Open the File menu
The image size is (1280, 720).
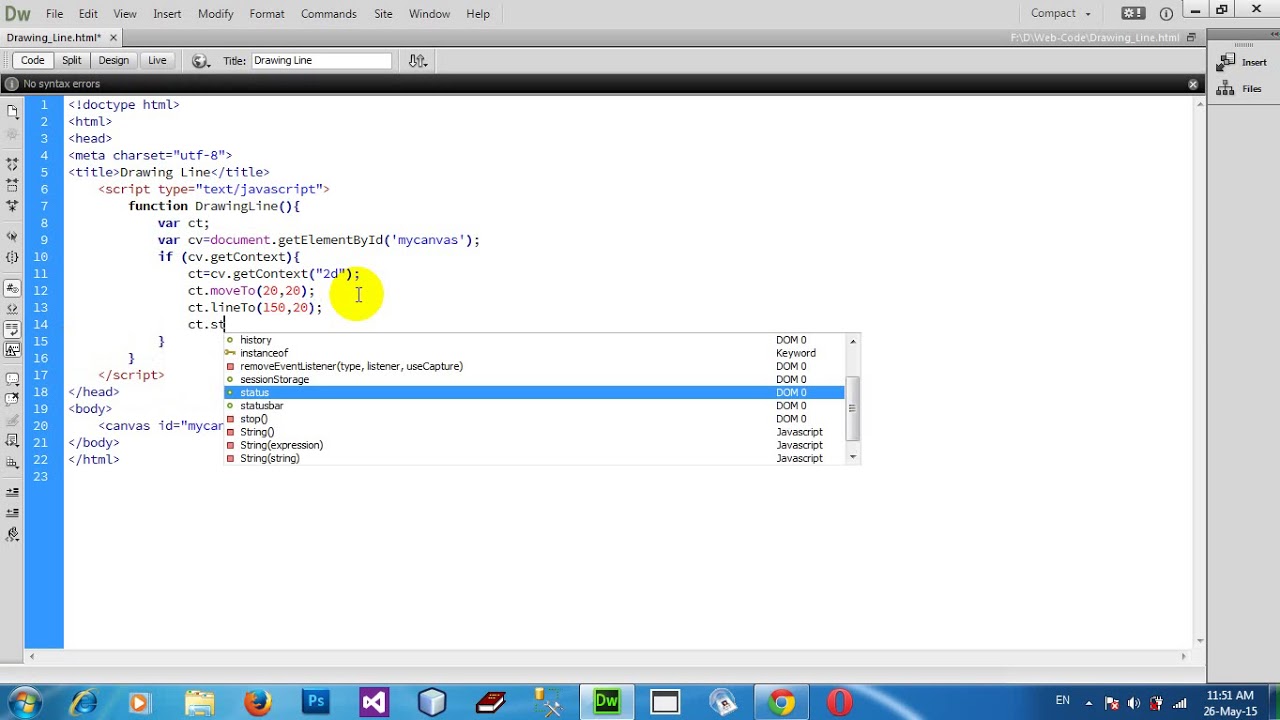[x=54, y=14]
